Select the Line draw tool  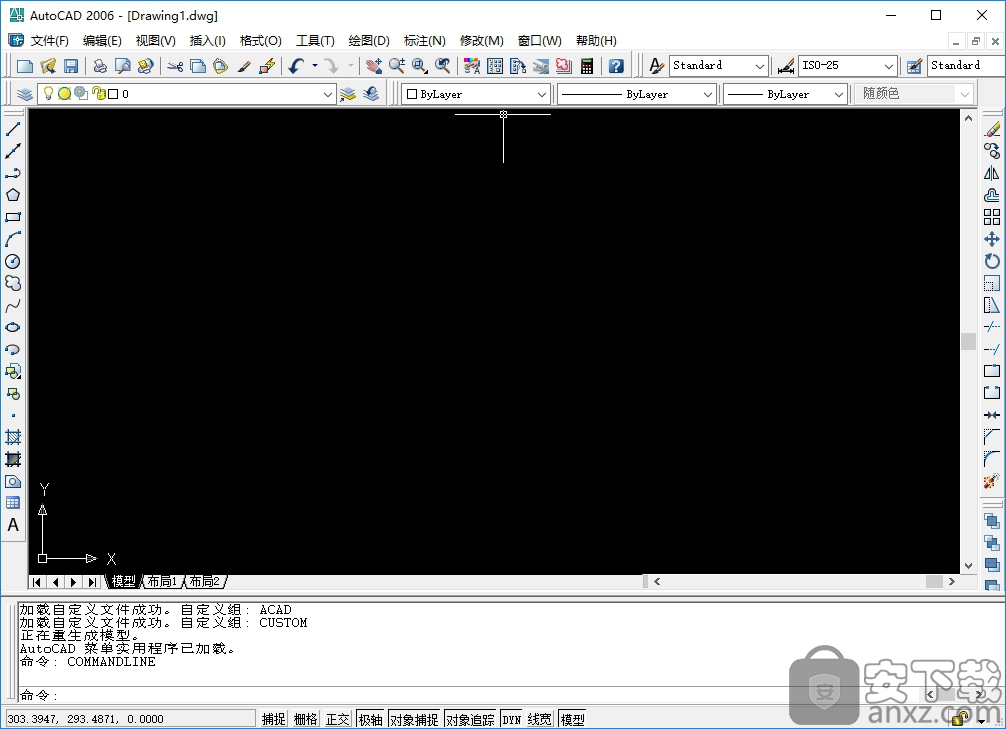coord(13,129)
